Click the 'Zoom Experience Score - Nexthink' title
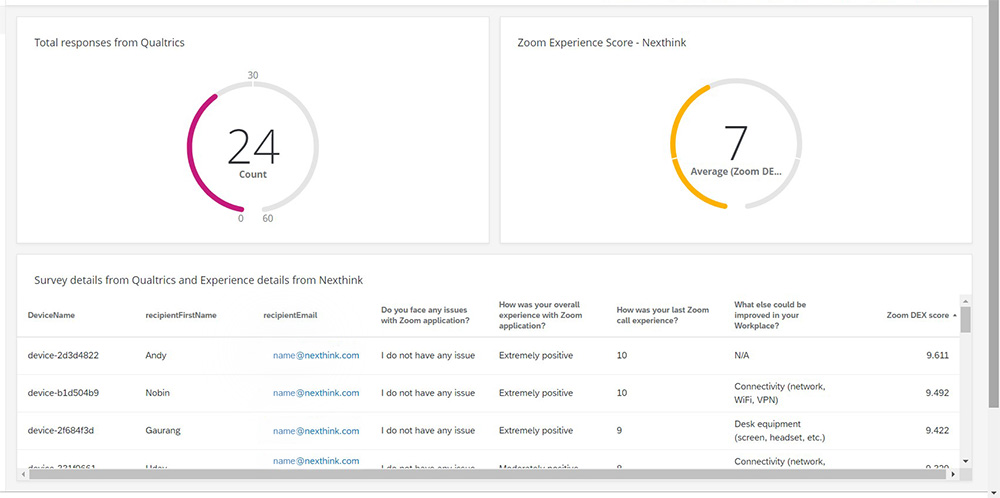 pyautogui.click(x=601, y=43)
